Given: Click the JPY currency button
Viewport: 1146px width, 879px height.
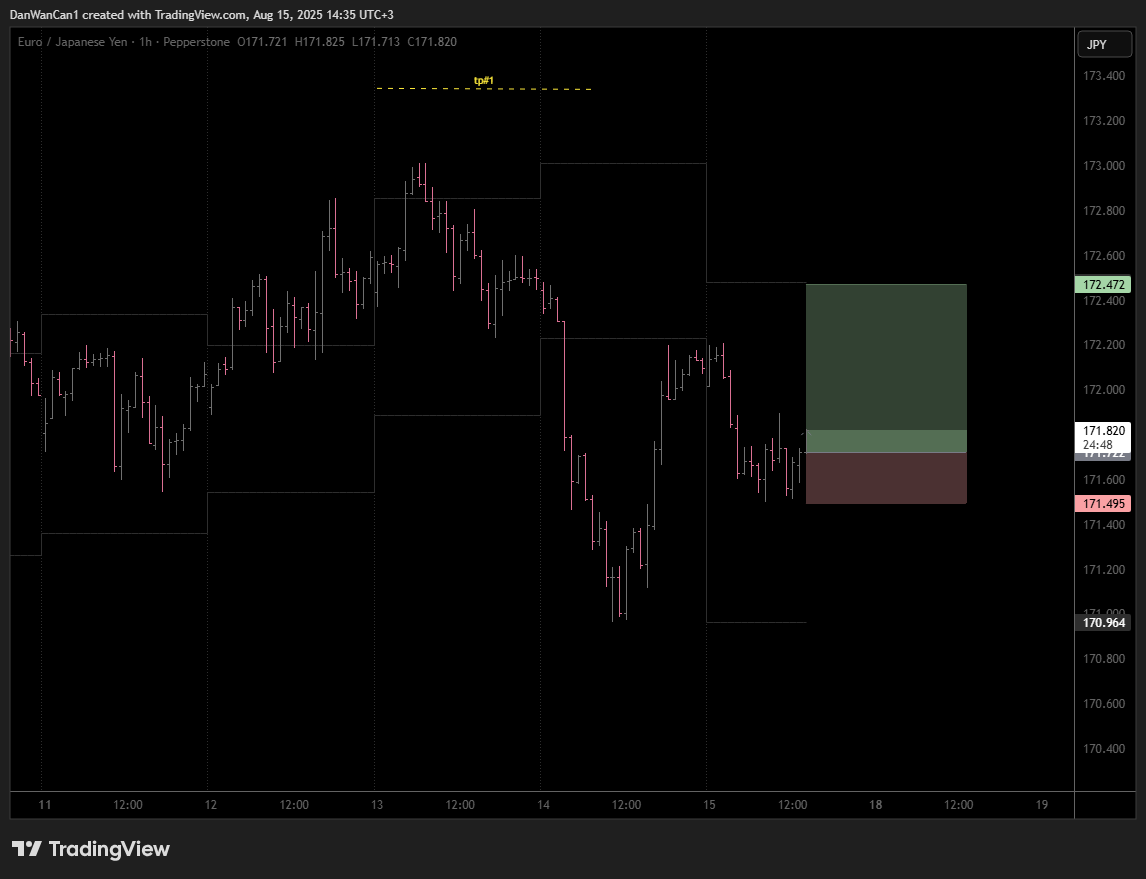Looking at the screenshot, I should (x=1104, y=45).
